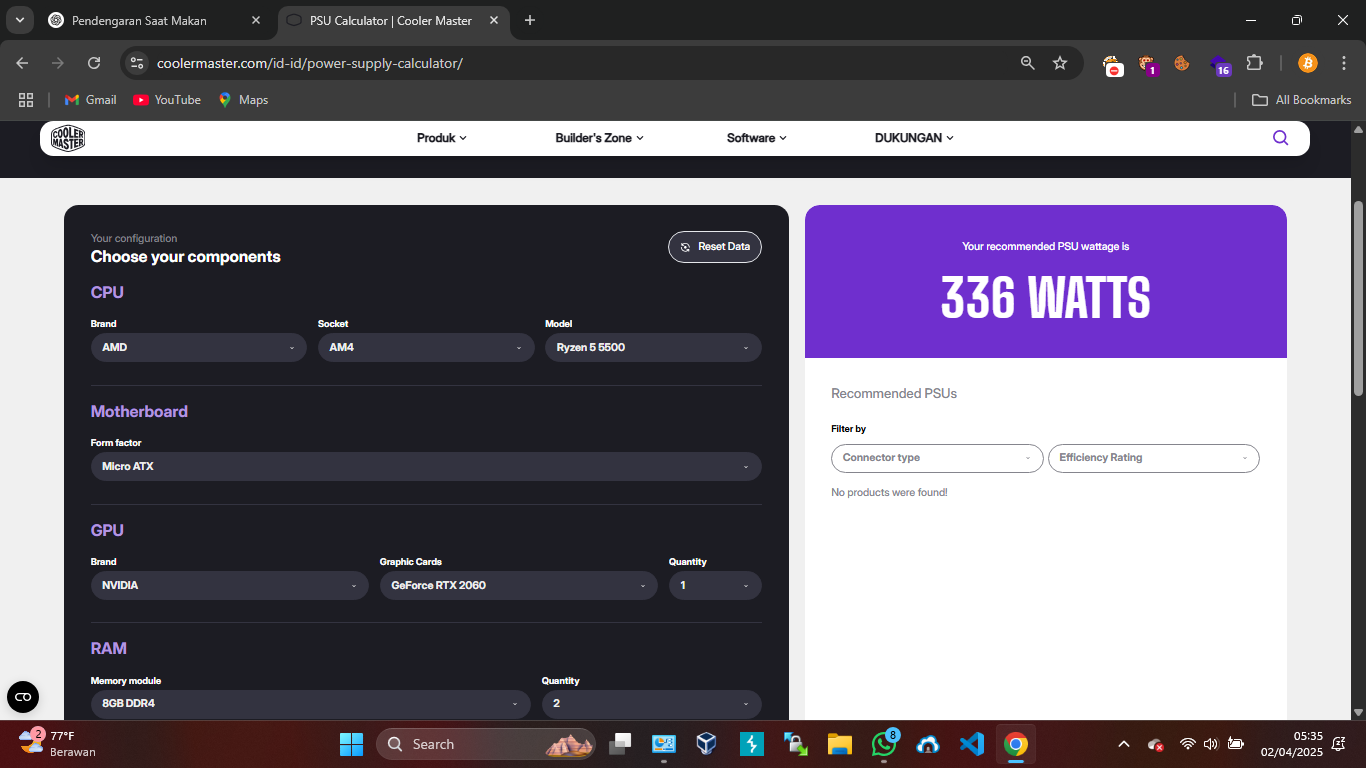Show hidden system tray icons
Viewport: 1366px width, 768px height.
click(x=1123, y=744)
